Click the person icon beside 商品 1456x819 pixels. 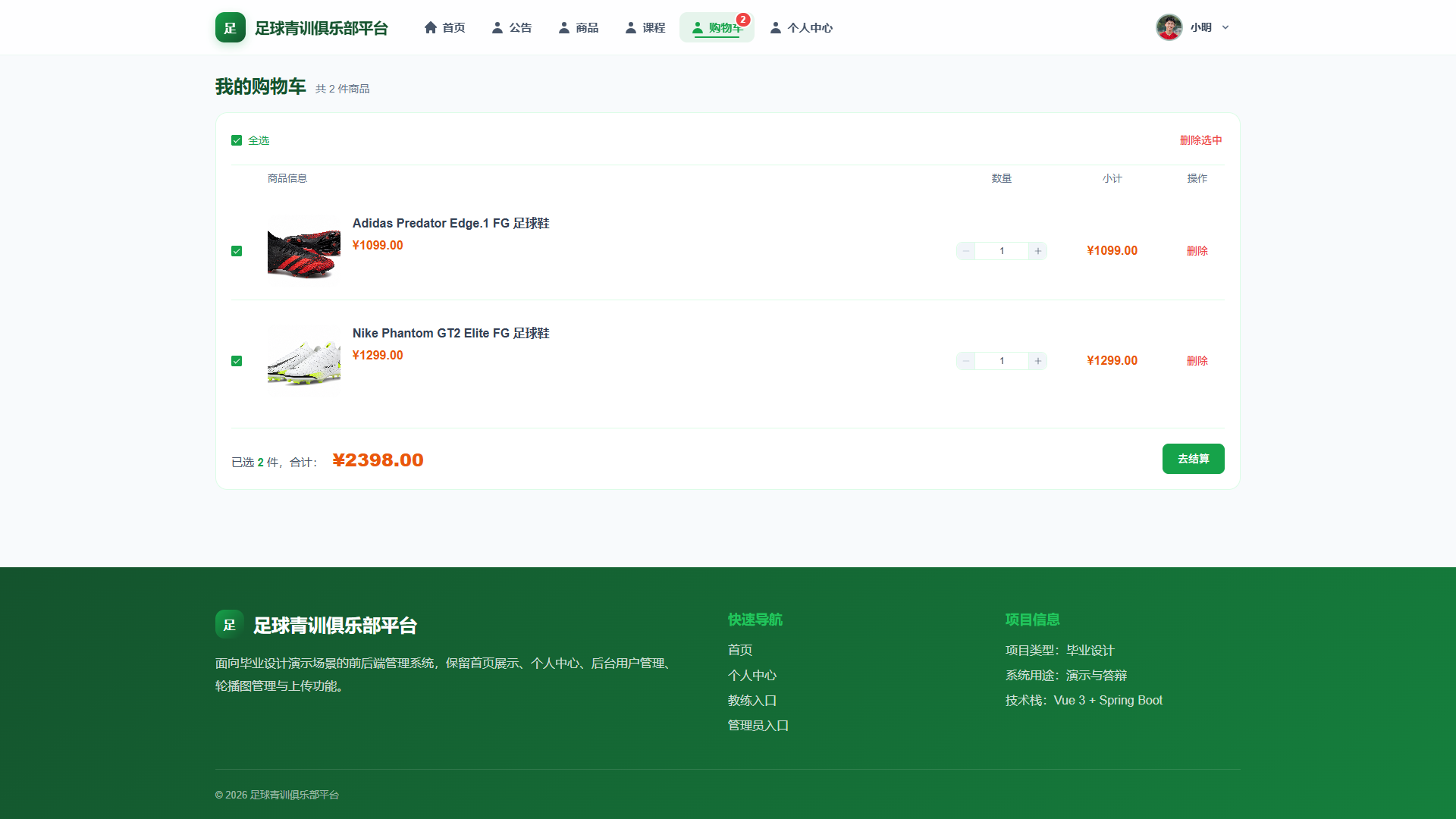click(x=564, y=27)
